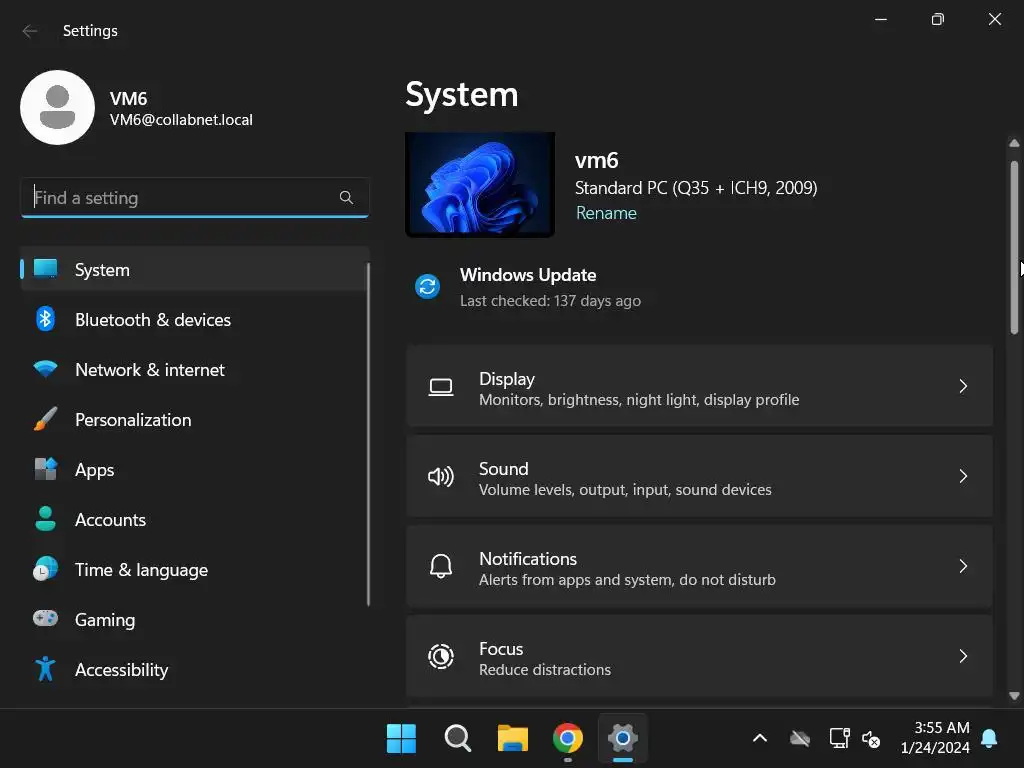Click the Display laptop icon
Image resolution: width=1024 pixels, height=768 pixels.
pos(441,387)
